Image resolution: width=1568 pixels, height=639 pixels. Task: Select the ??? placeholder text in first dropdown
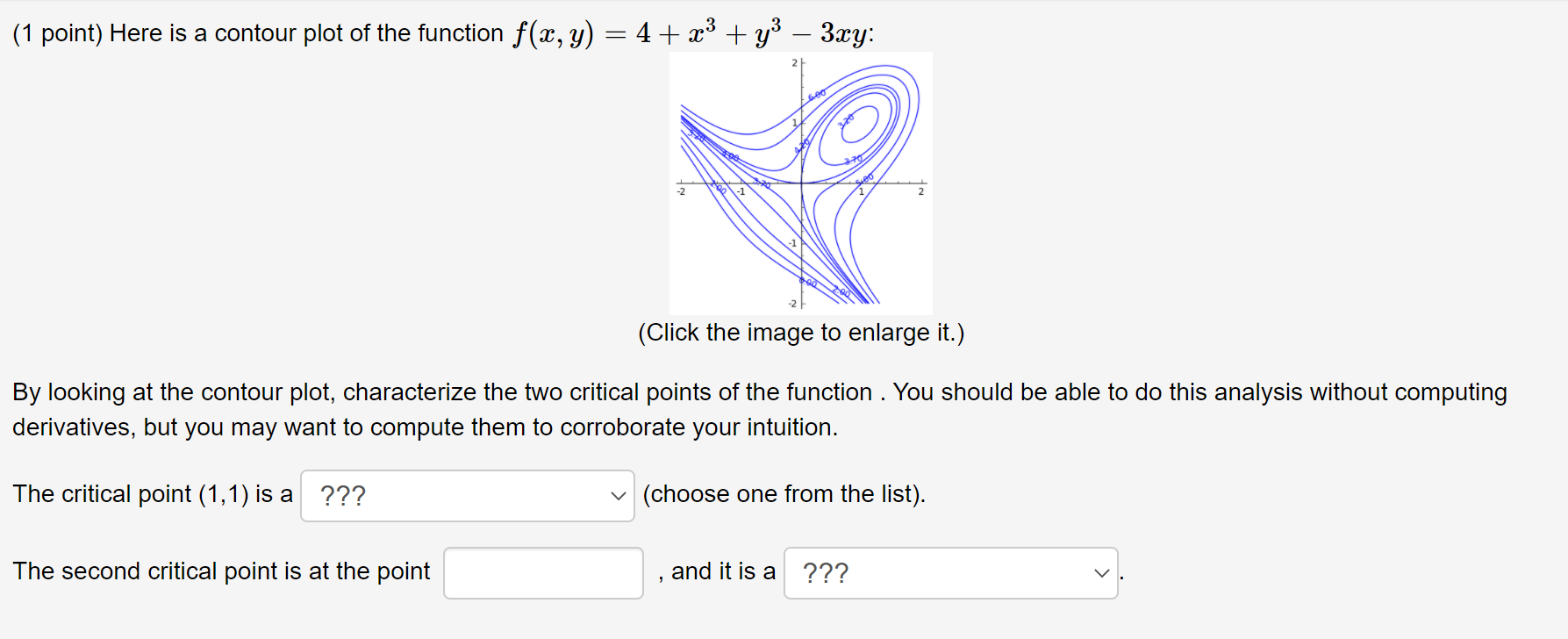(342, 494)
